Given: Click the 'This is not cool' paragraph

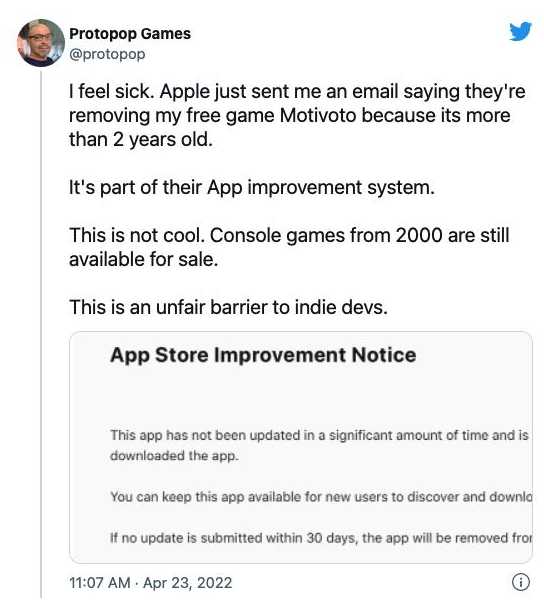Looking at the screenshot, I should (x=289, y=247).
